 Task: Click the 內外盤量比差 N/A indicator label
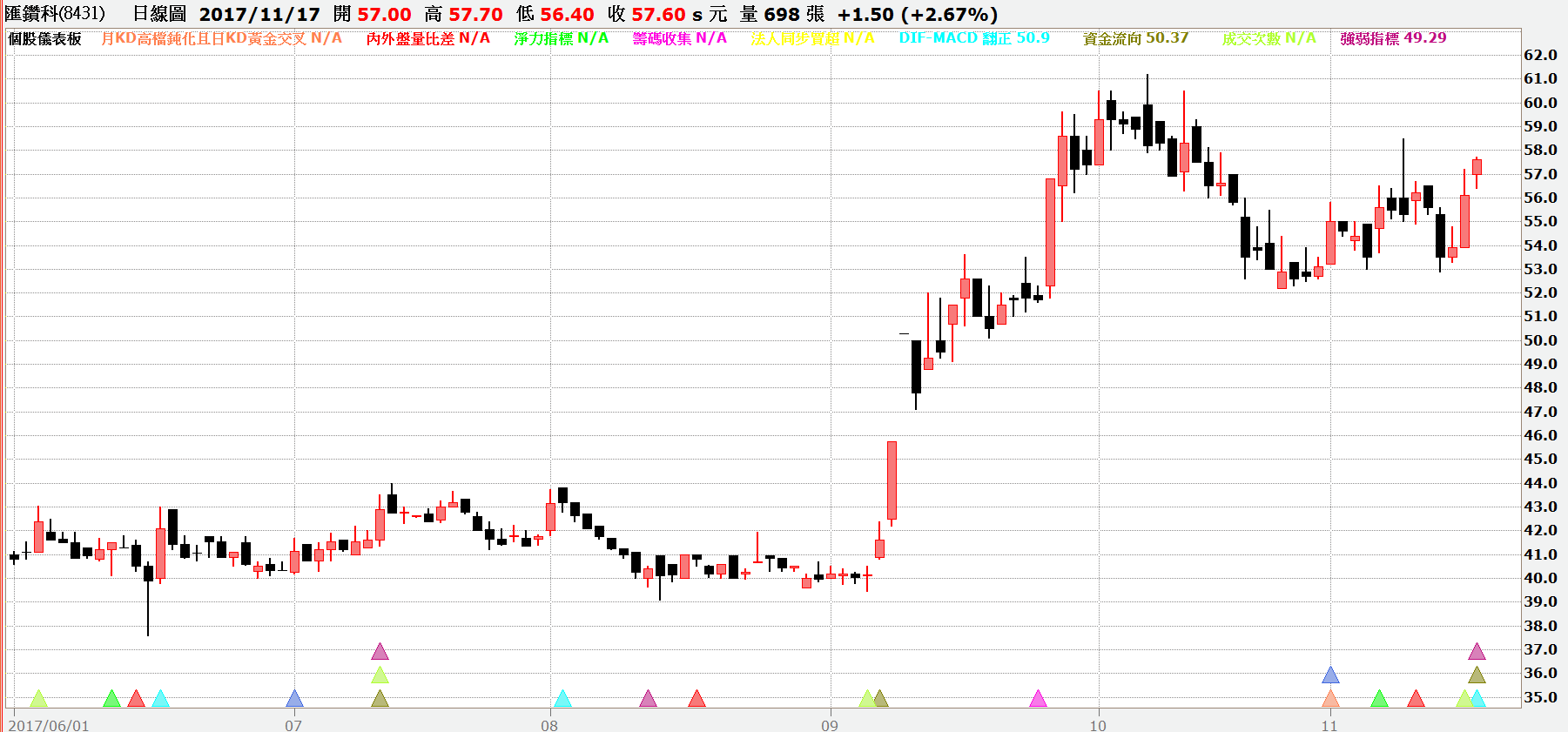(x=427, y=38)
